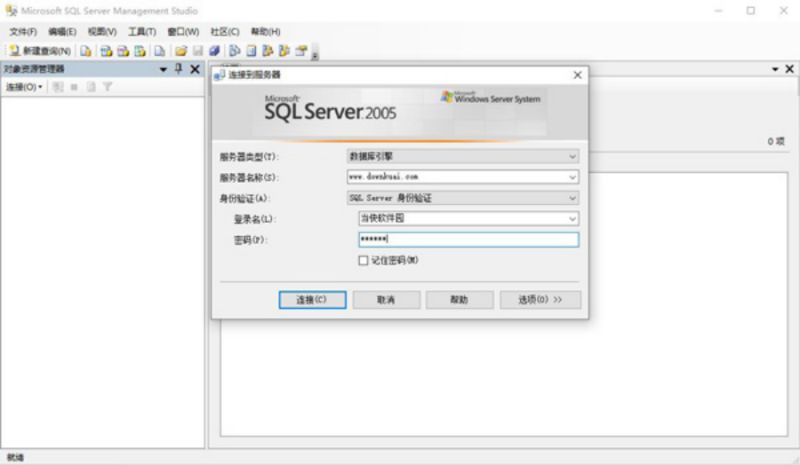Open the 工具(T) menu
Screen dimensions: 800x465
tap(142, 32)
